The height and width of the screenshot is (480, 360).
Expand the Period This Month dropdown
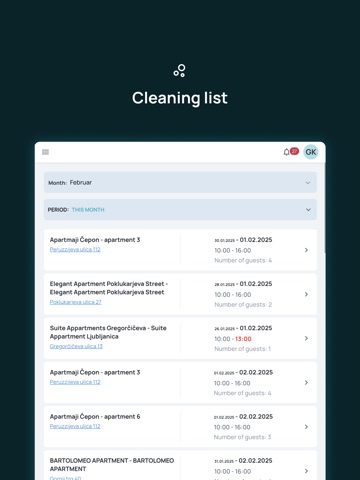180,210
